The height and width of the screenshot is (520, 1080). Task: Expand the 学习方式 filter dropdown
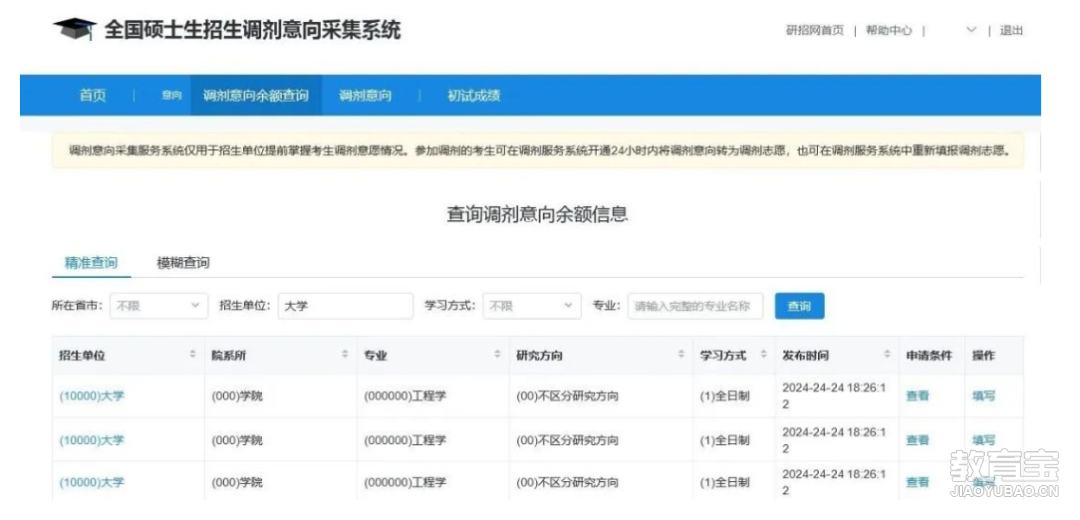[530, 306]
